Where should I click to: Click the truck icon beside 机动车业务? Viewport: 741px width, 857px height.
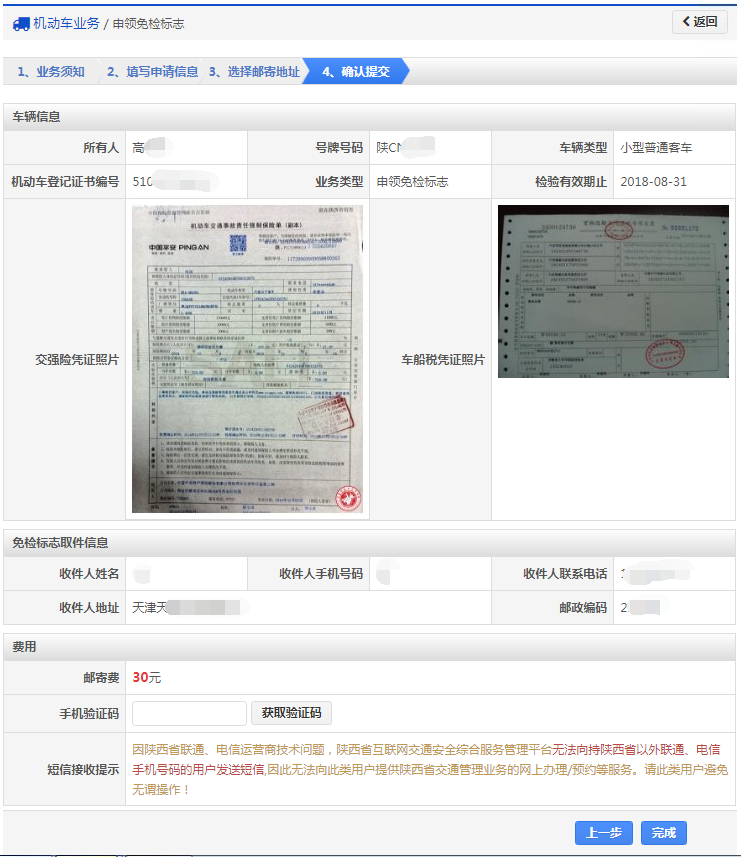click(x=20, y=23)
